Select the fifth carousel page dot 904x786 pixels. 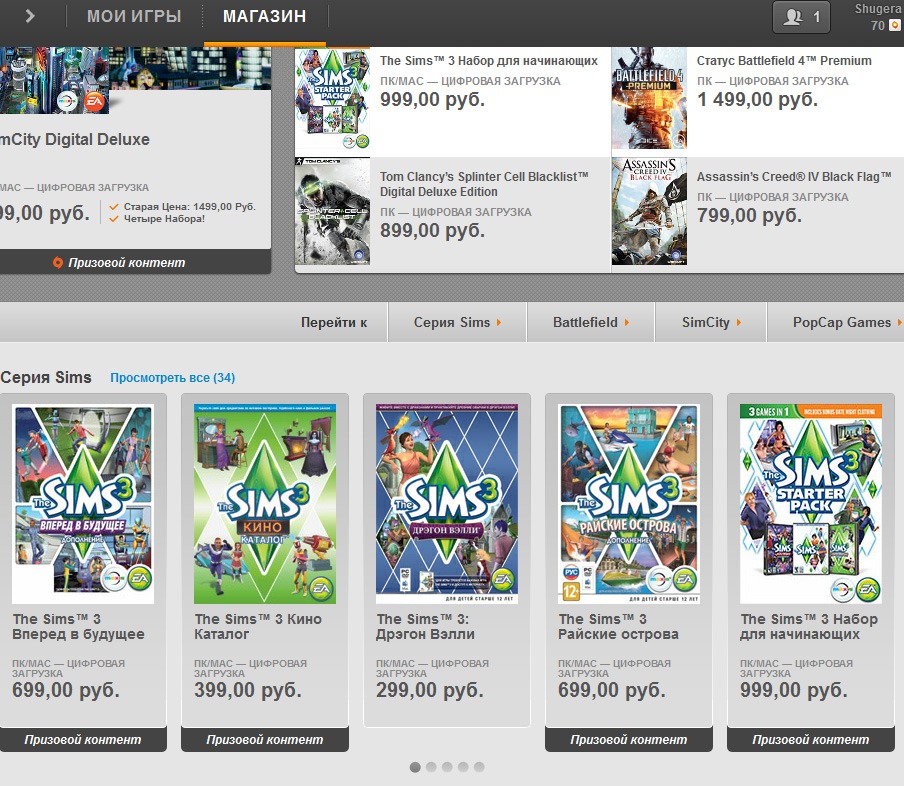(x=479, y=767)
